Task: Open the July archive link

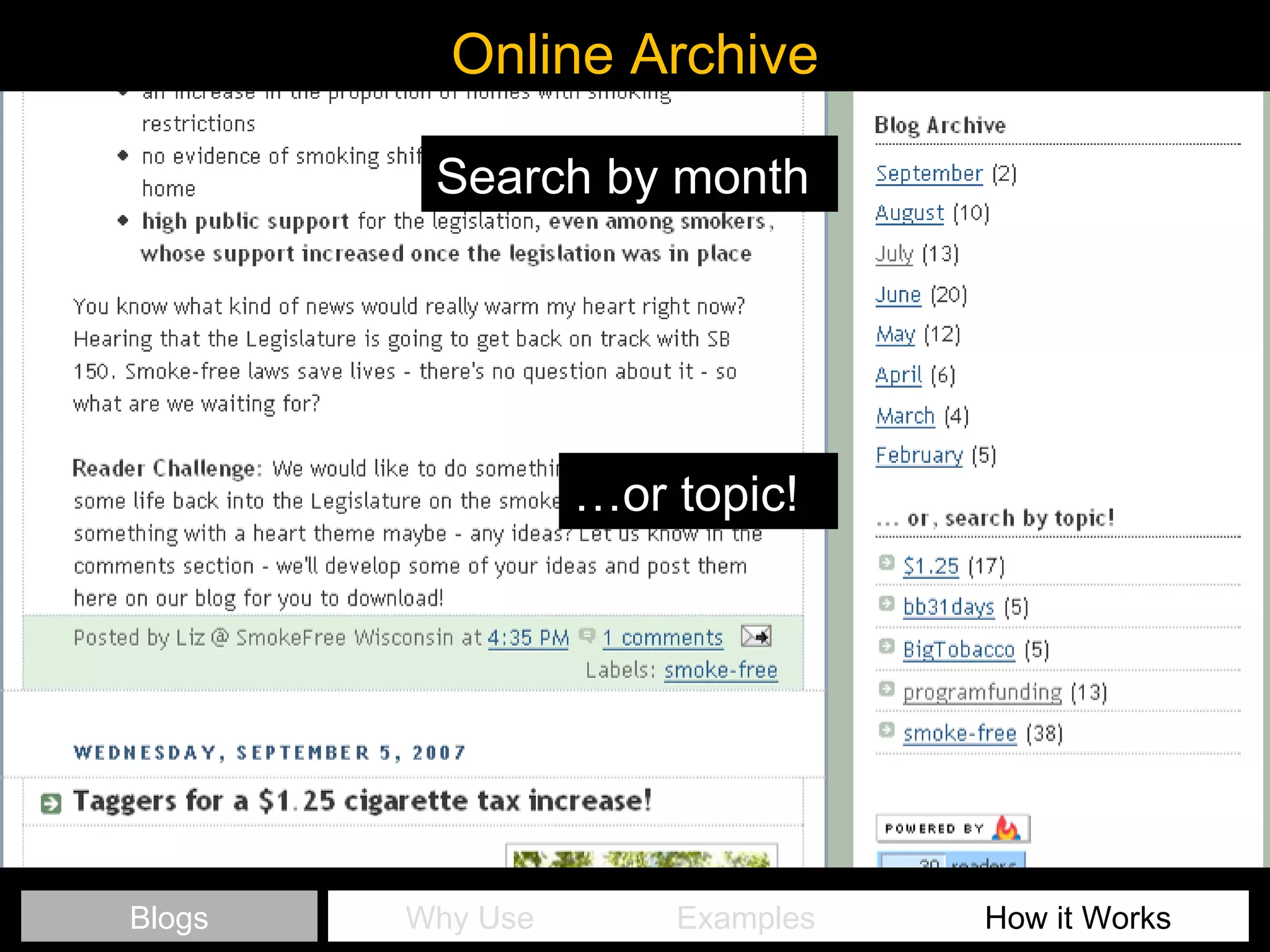Action: [x=894, y=254]
